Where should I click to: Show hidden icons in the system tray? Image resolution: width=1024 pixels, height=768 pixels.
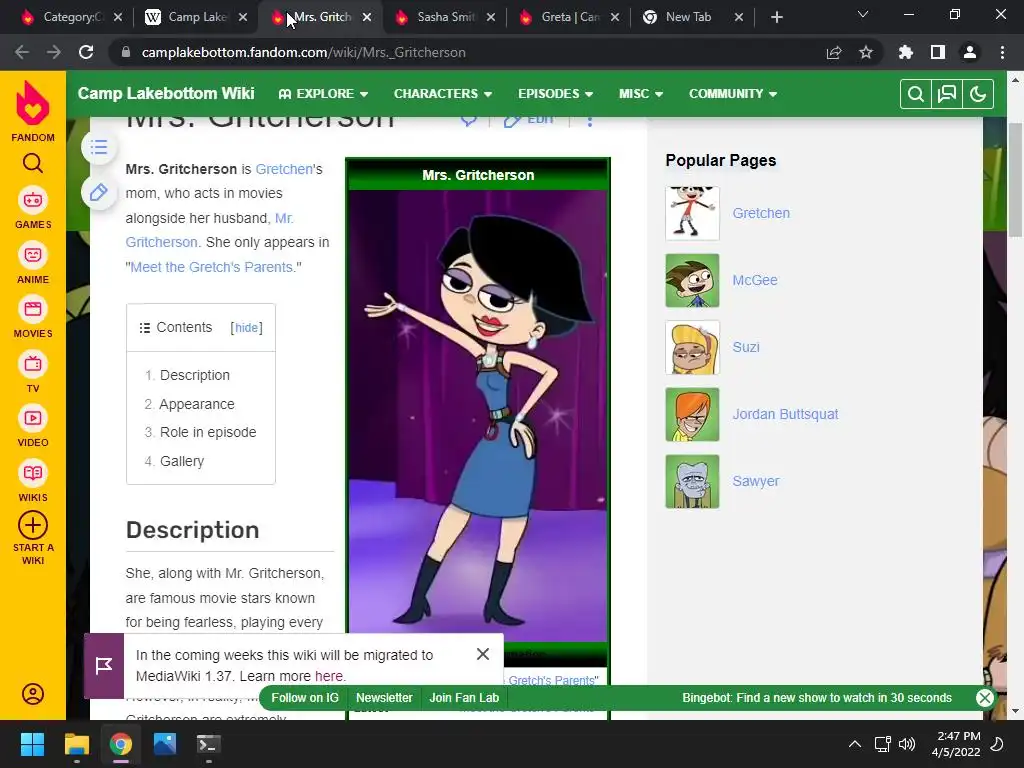(854, 744)
